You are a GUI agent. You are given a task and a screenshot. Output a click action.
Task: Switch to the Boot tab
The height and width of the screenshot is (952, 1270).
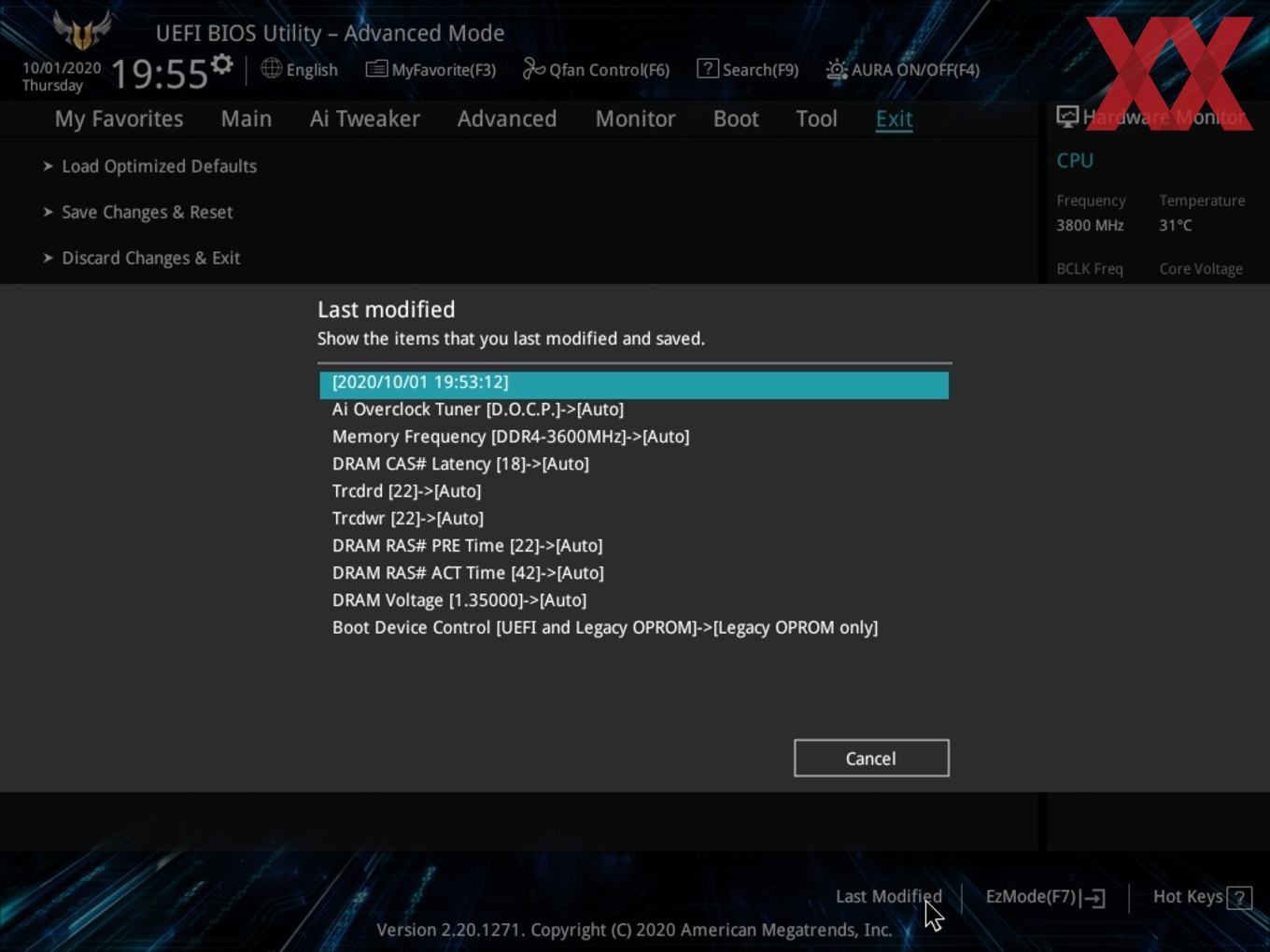coord(736,119)
